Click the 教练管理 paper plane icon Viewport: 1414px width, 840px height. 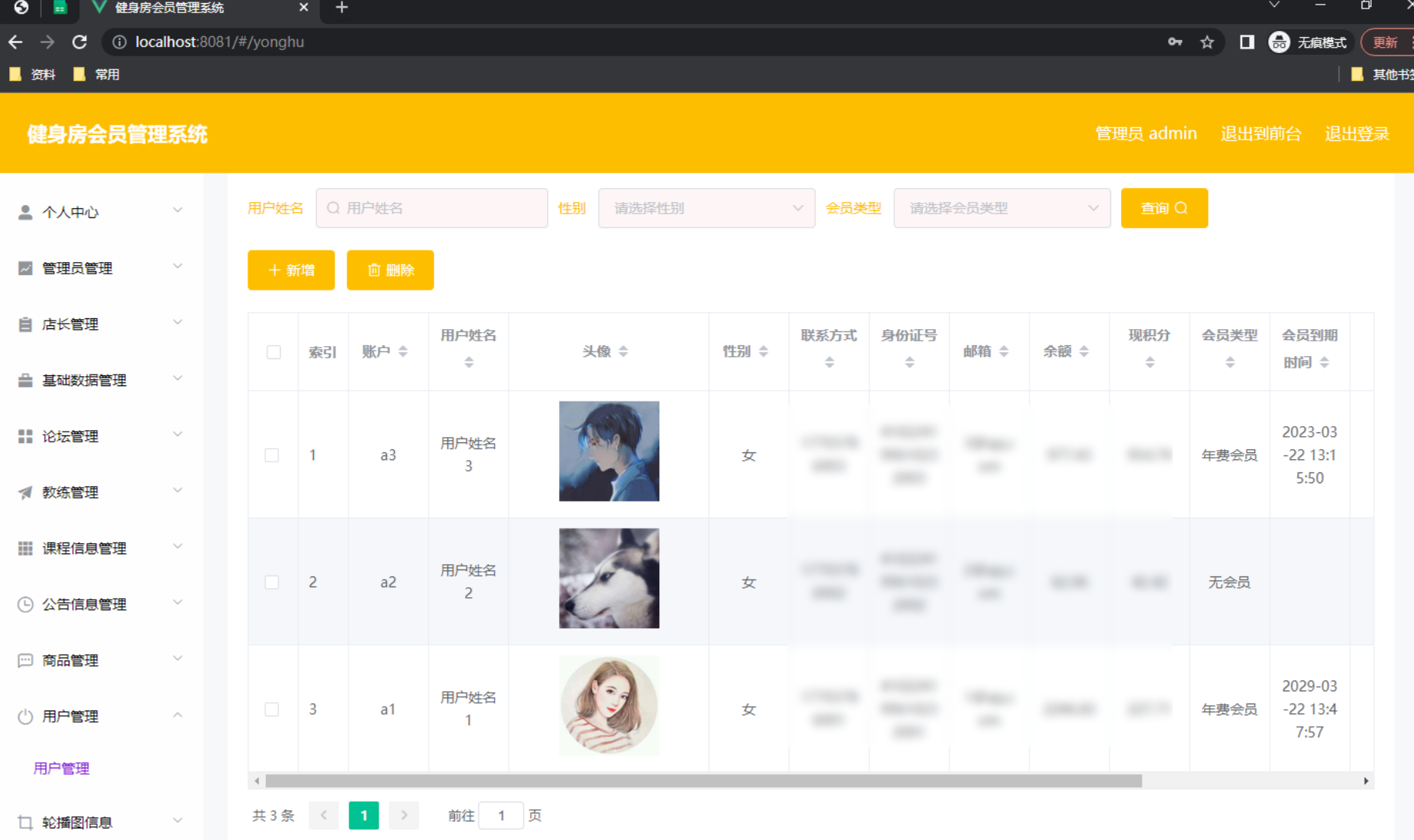(25, 492)
